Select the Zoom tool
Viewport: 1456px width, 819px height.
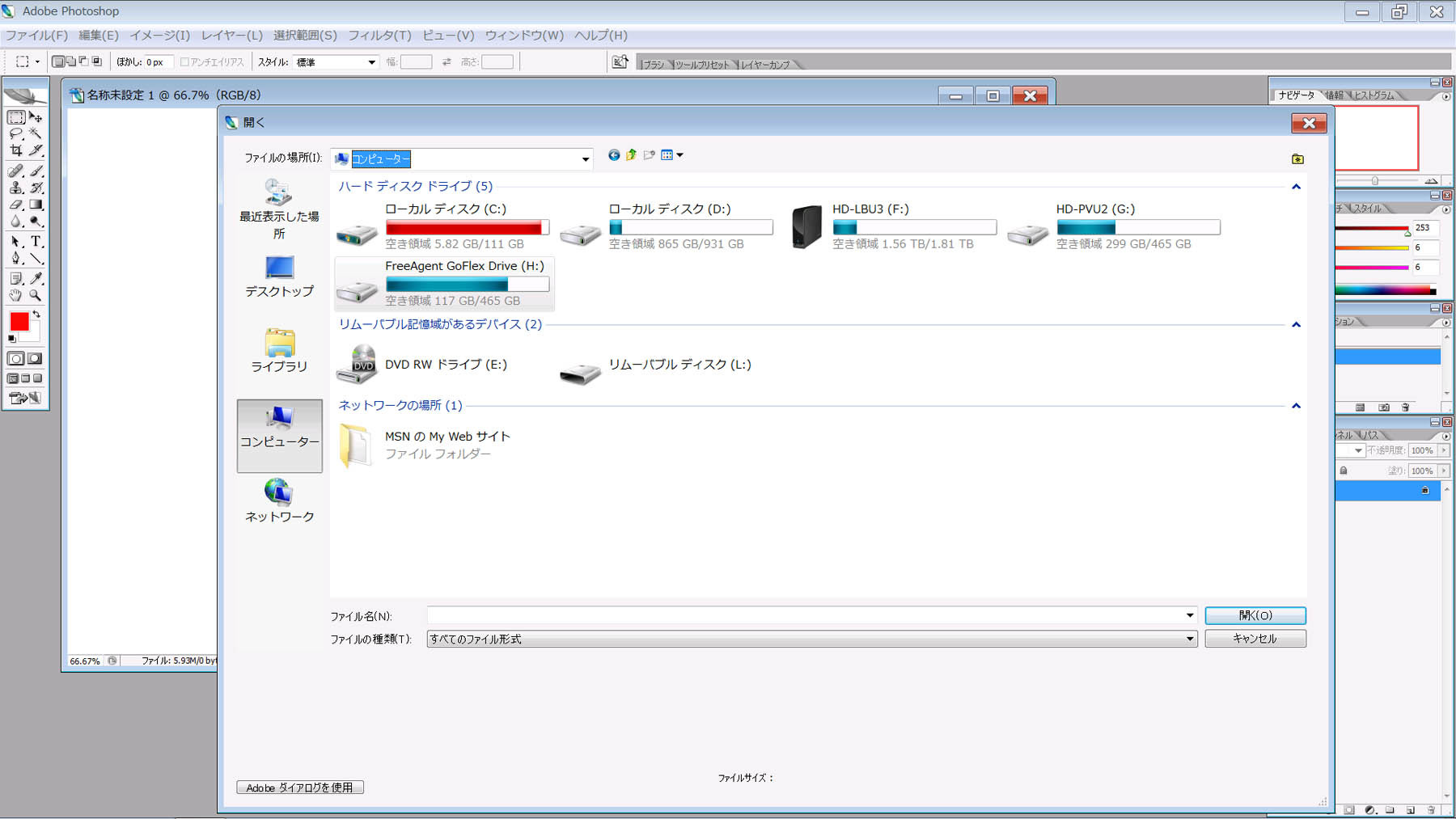(x=36, y=296)
